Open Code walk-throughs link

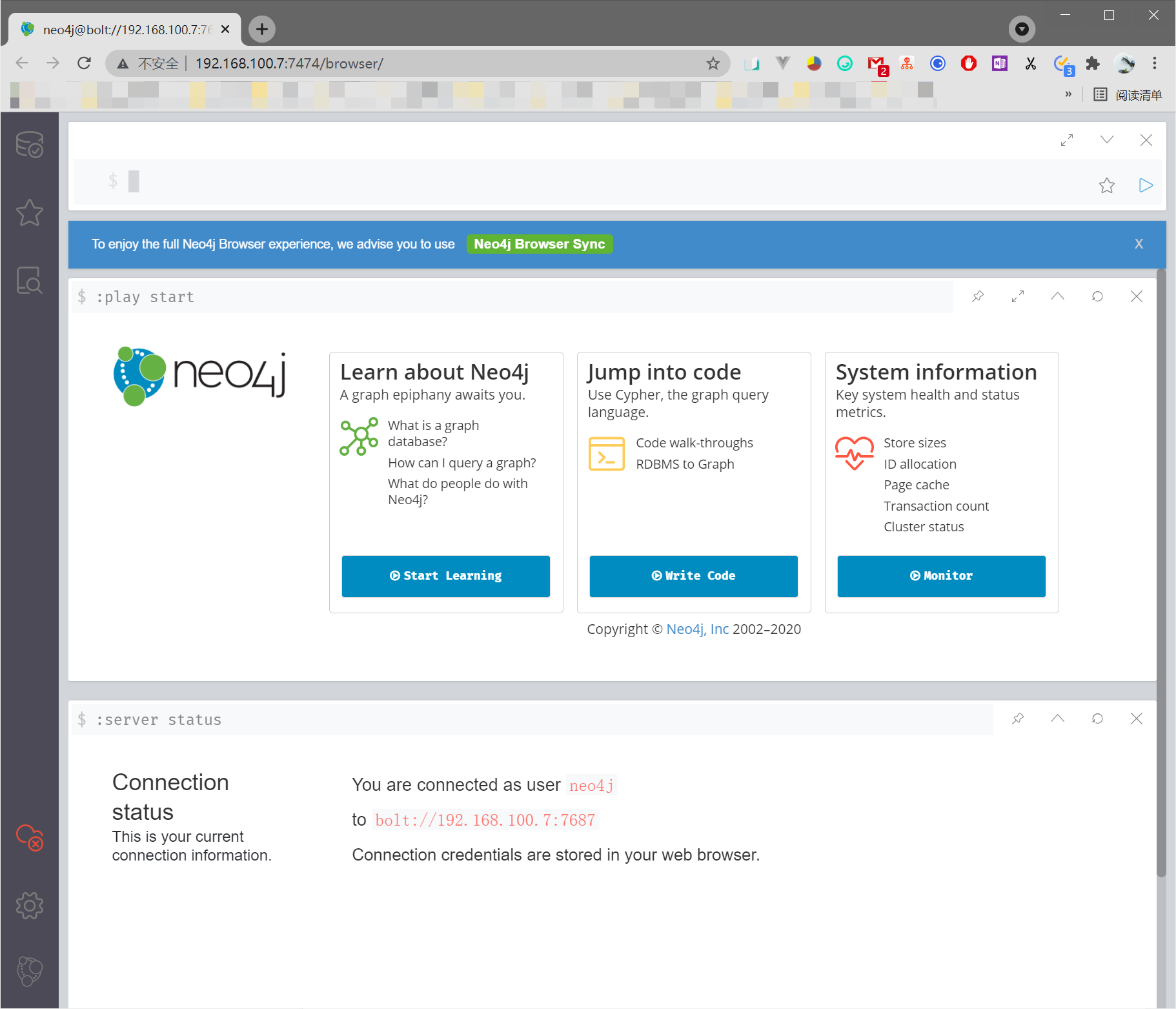pos(694,443)
